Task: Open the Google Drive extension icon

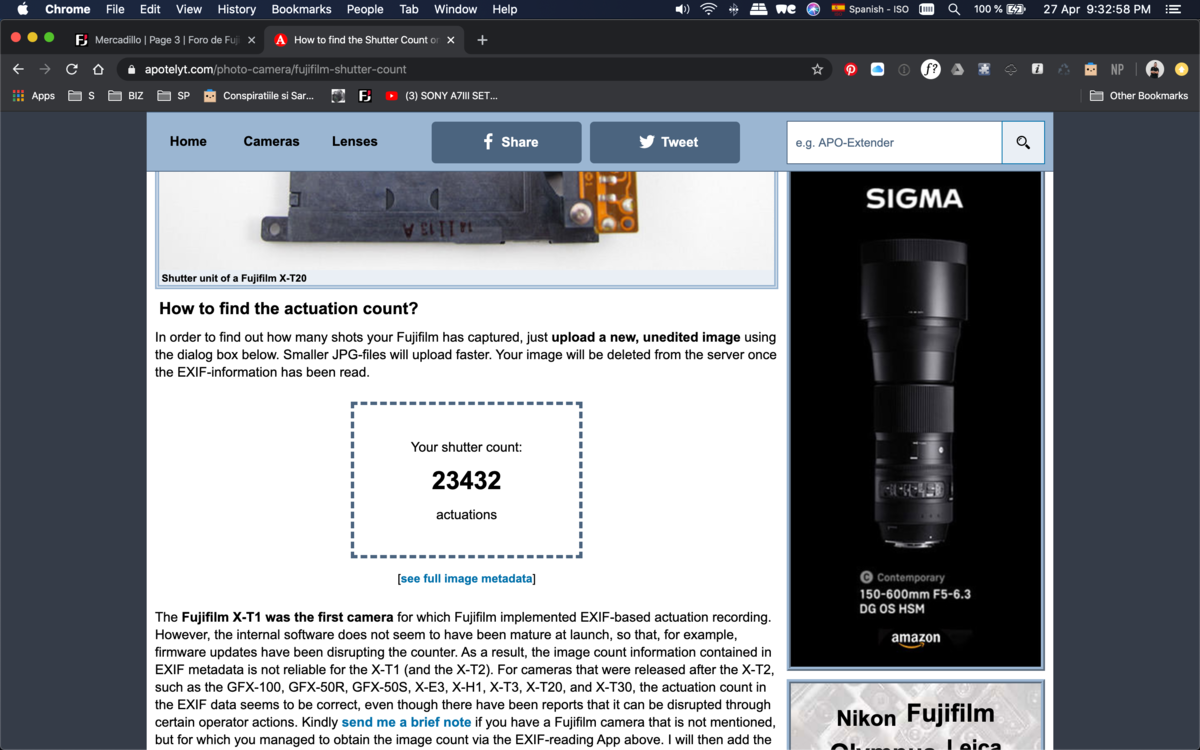Action: tap(957, 70)
